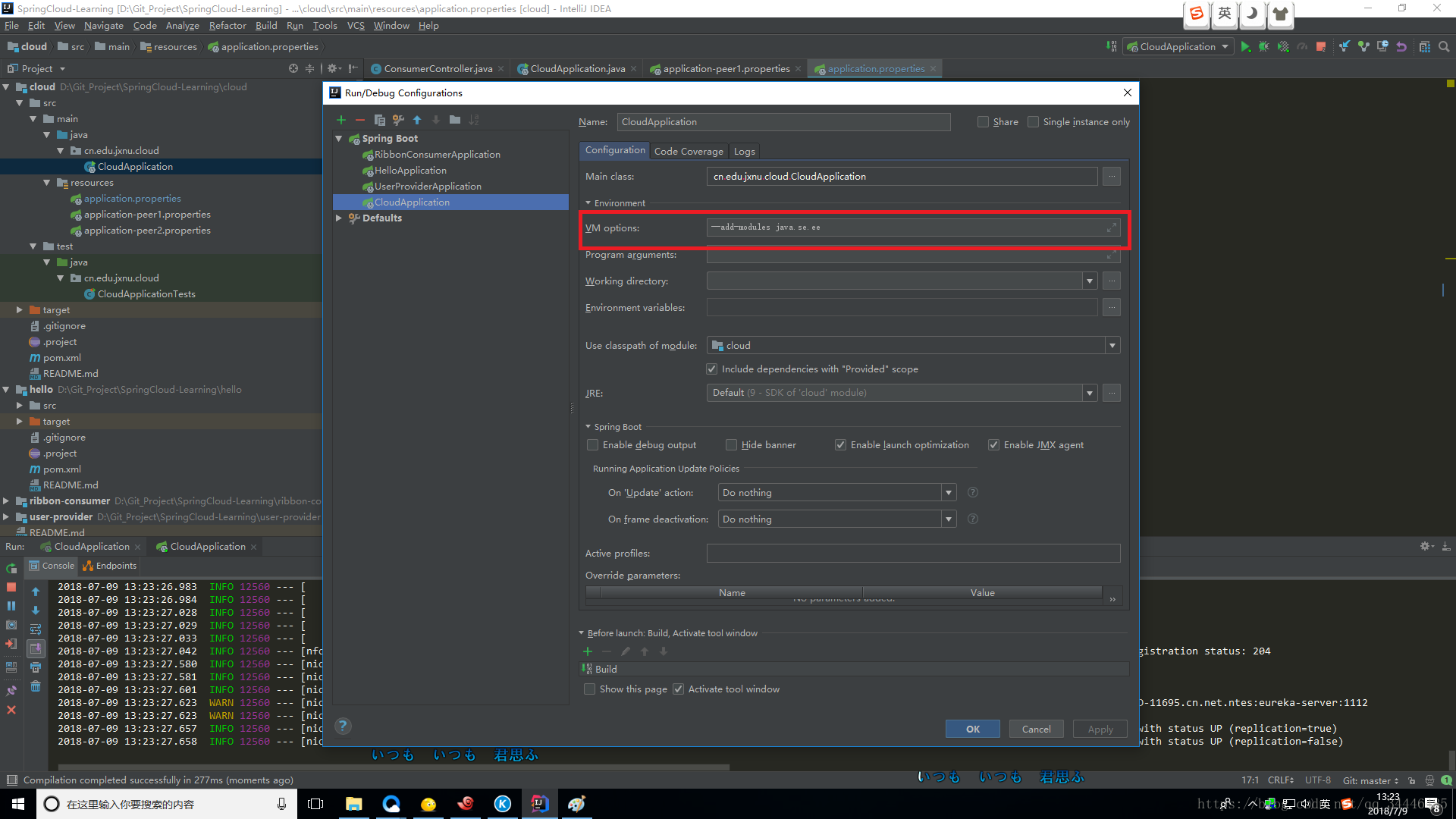Screen dimensions: 1456x819
Task: Expand VM options field editor icon
Action: pyautogui.click(x=1112, y=227)
